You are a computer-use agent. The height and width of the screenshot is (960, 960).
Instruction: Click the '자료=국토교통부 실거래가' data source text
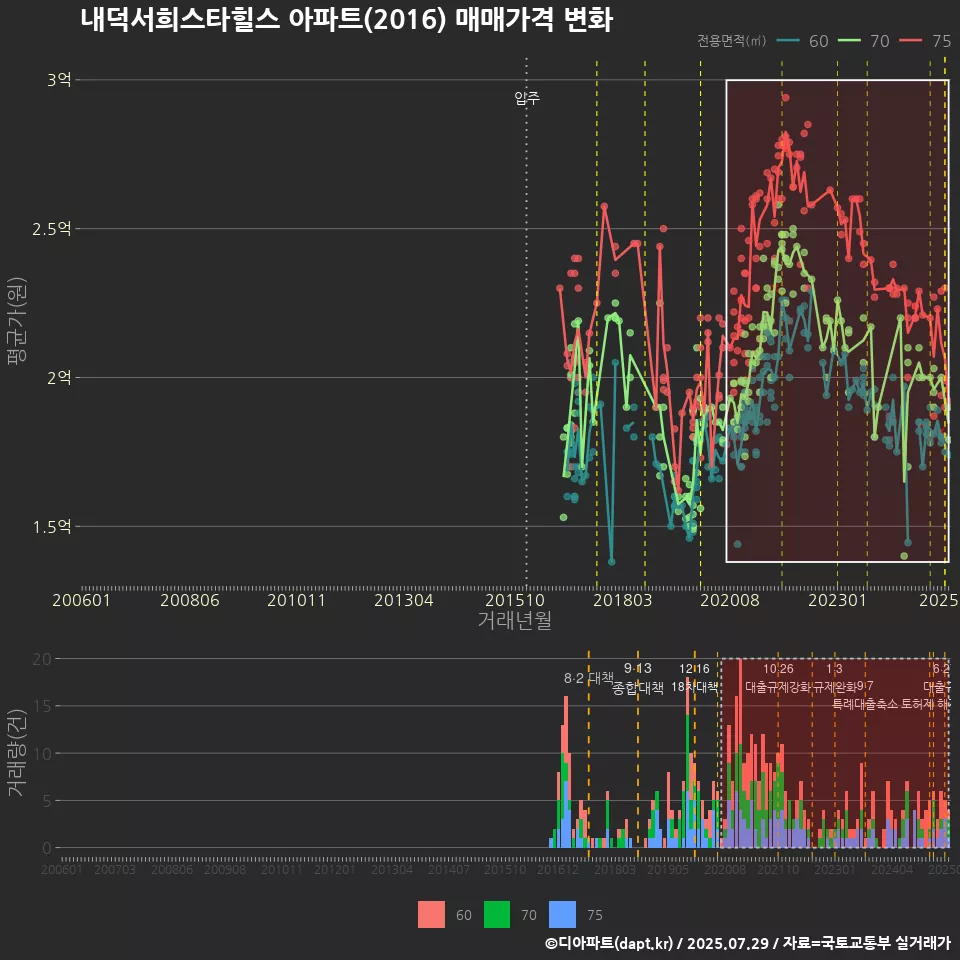tap(867, 943)
